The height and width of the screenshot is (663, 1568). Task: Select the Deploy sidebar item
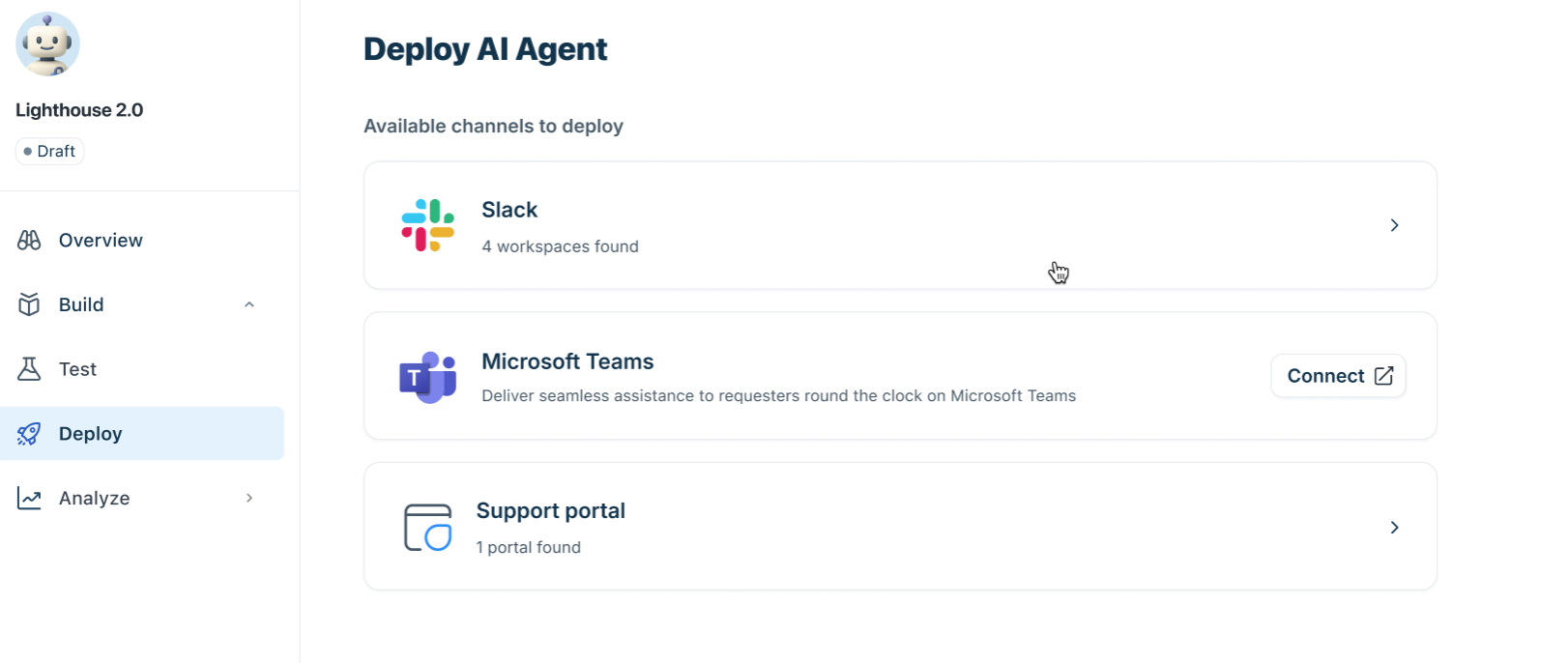point(142,434)
